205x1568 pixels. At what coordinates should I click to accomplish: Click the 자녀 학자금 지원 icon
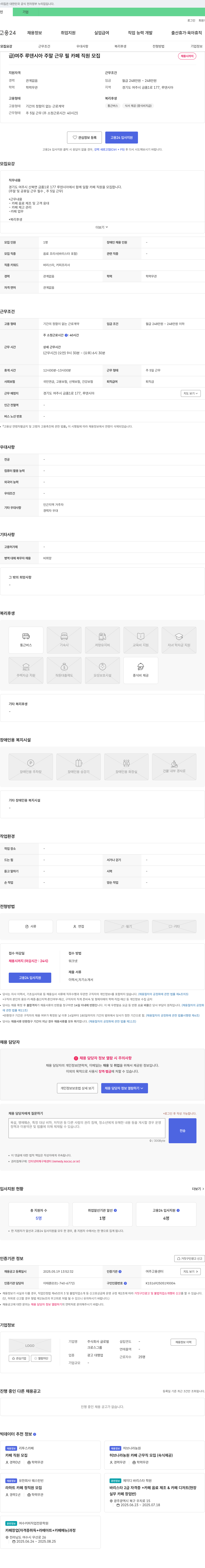(179, 640)
